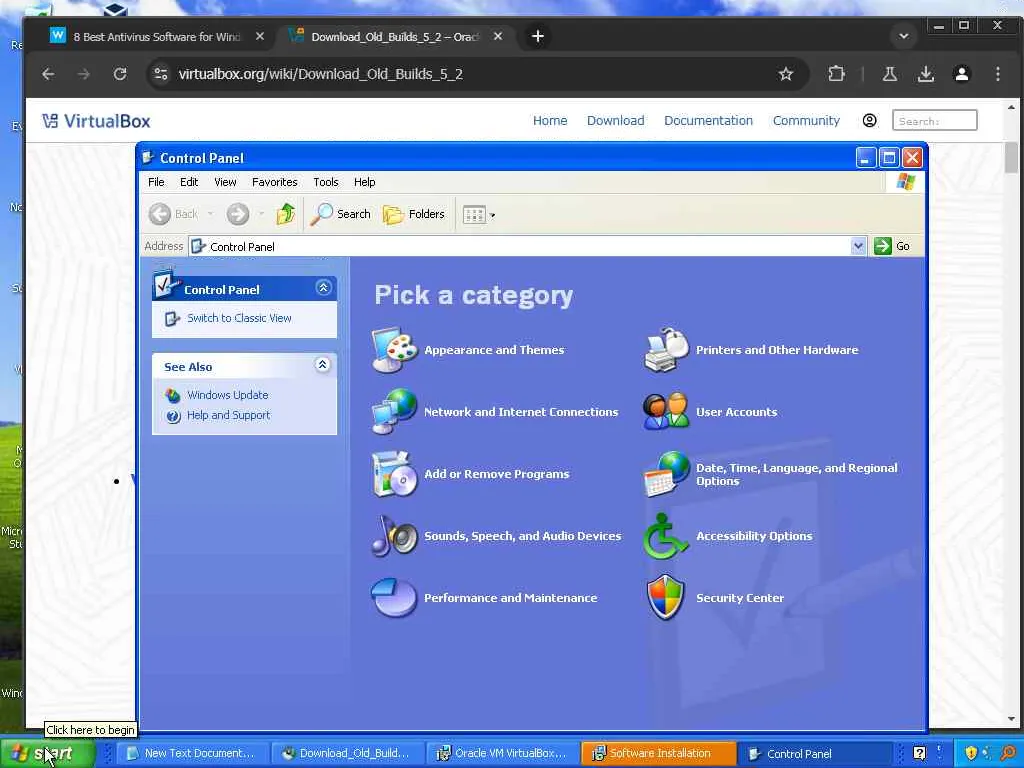Click the Search magnifier toolbar button
The width and height of the screenshot is (1024, 768).
(x=340, y=214)
